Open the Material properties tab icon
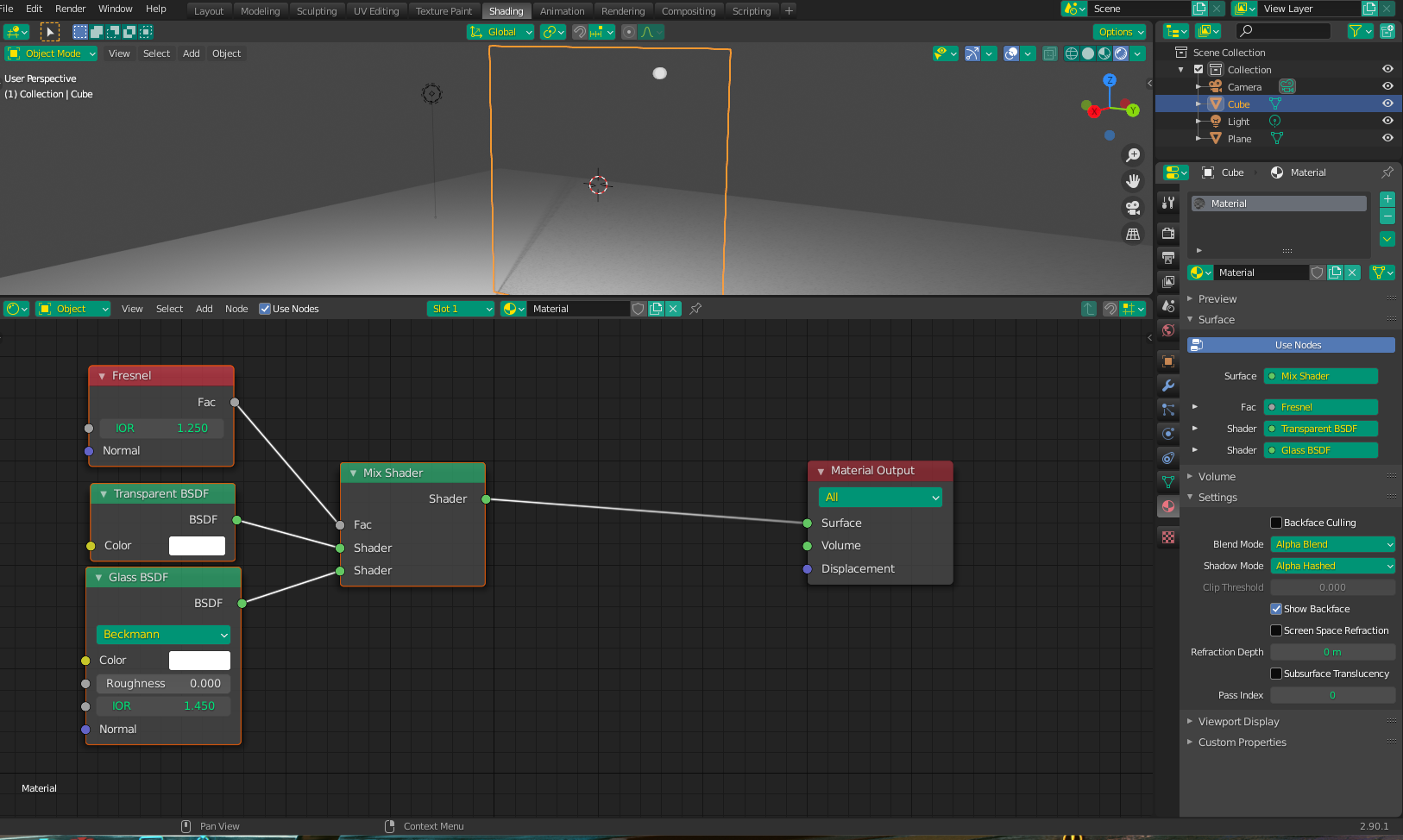The height and width of the screenshot is (840, 1403). 1168,506
